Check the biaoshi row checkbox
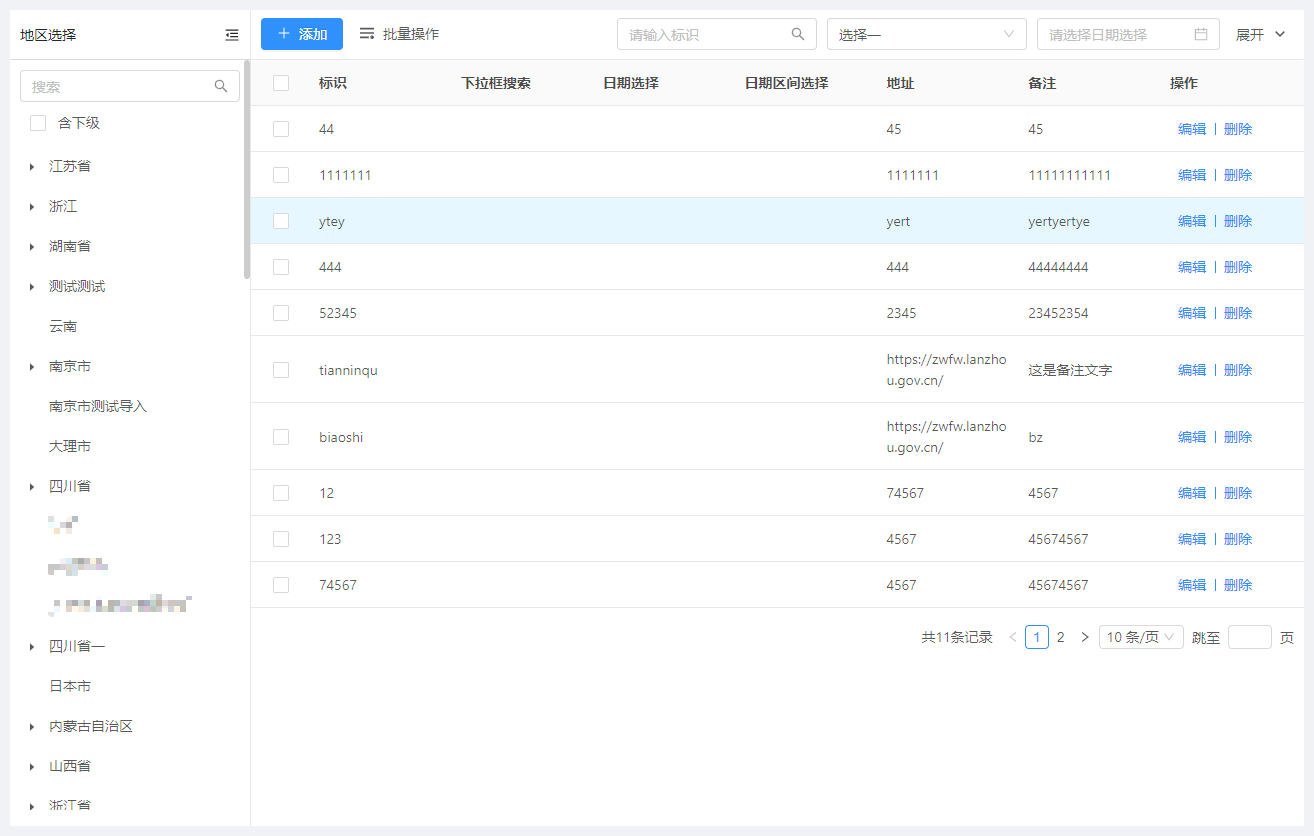This screenshot has height=836, width=1314. [x=281, y=437]
